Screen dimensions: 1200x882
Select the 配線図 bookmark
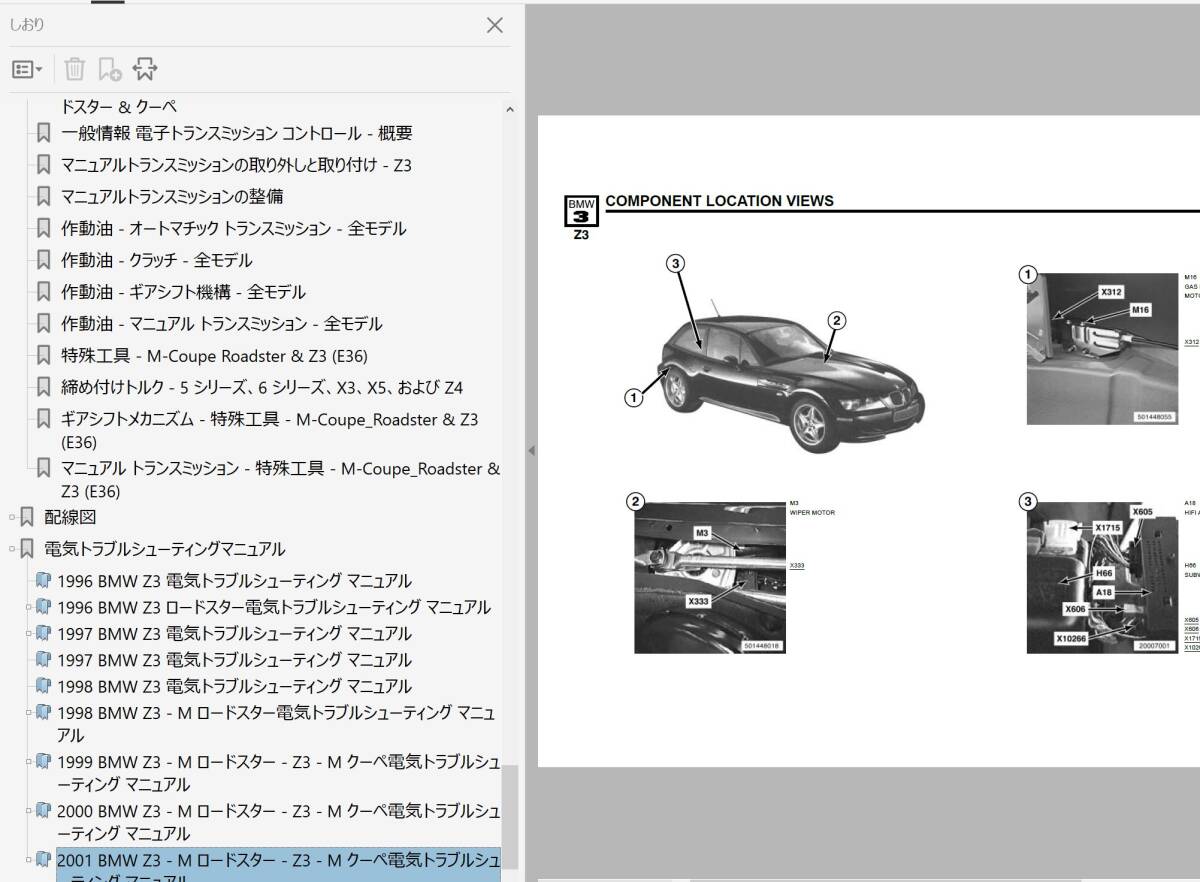(70, 517)
